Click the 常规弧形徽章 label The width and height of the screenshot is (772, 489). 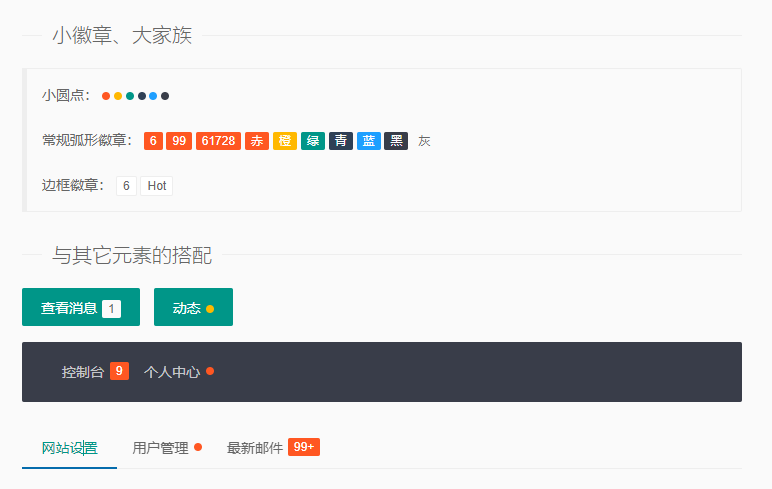[x=87, y=140]
